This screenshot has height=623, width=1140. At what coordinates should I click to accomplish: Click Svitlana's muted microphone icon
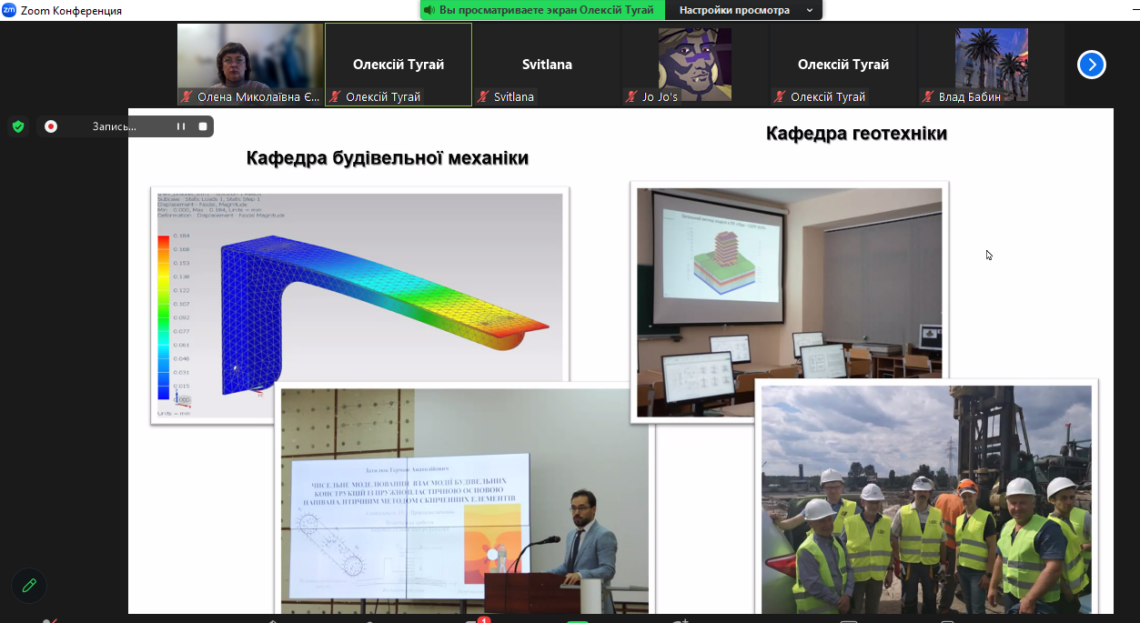pos(484,97)
